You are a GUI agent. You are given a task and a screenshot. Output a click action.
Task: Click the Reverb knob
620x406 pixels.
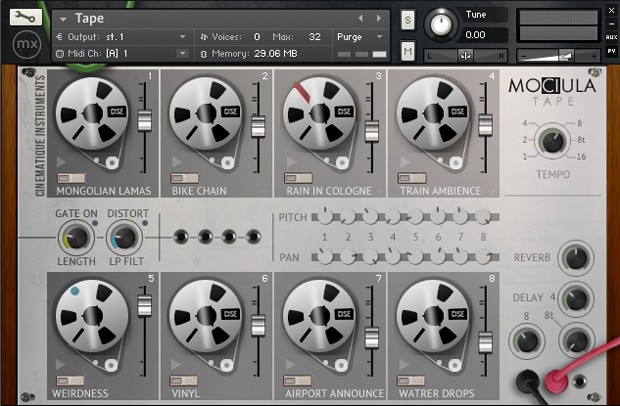(576, 258)
